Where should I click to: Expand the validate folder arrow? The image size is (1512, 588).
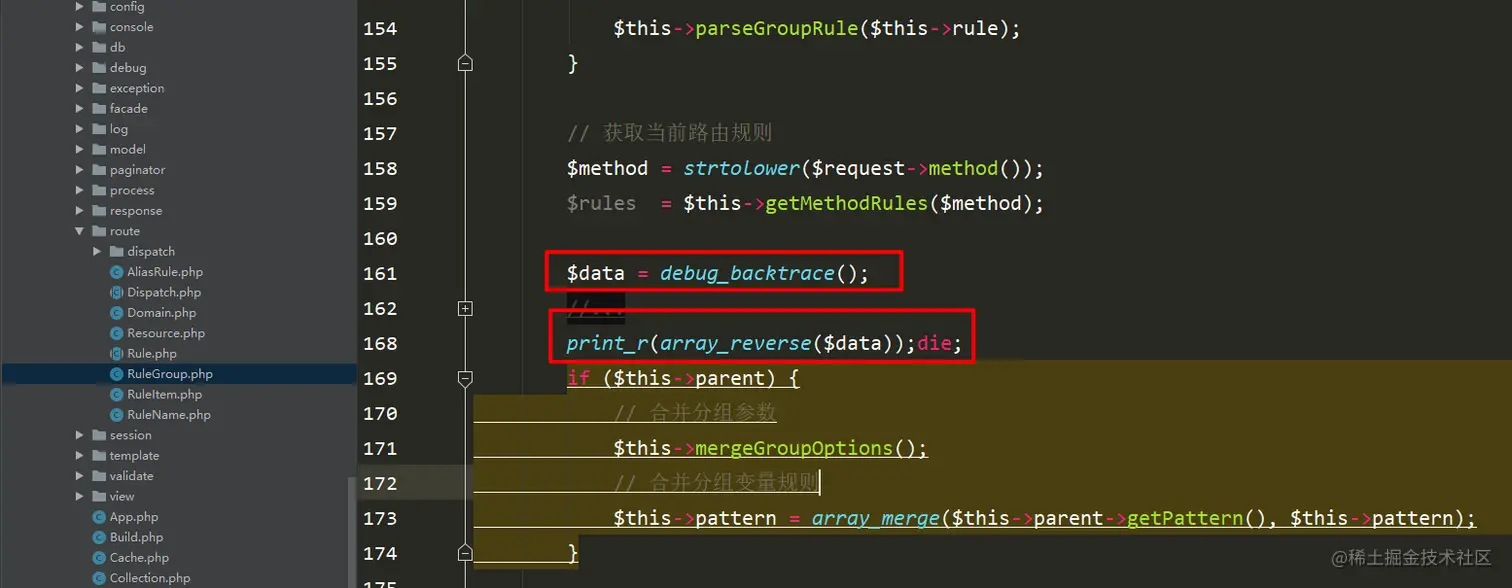pyautogui.click(x=80, y=476)
